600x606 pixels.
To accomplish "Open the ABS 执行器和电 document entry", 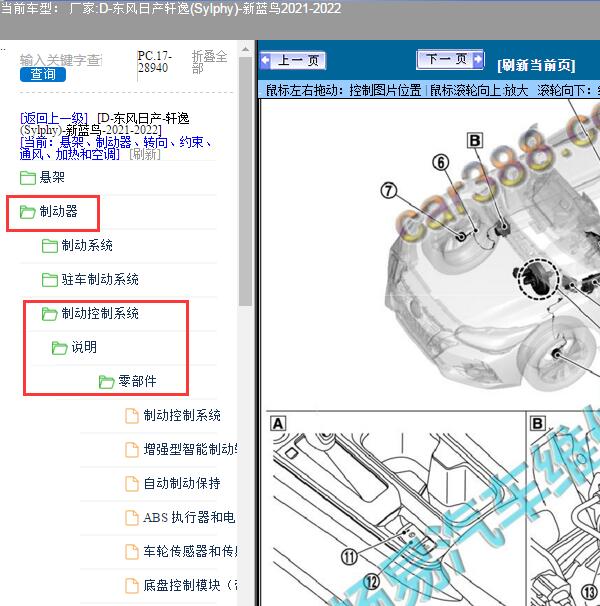I will click(189, 517).
